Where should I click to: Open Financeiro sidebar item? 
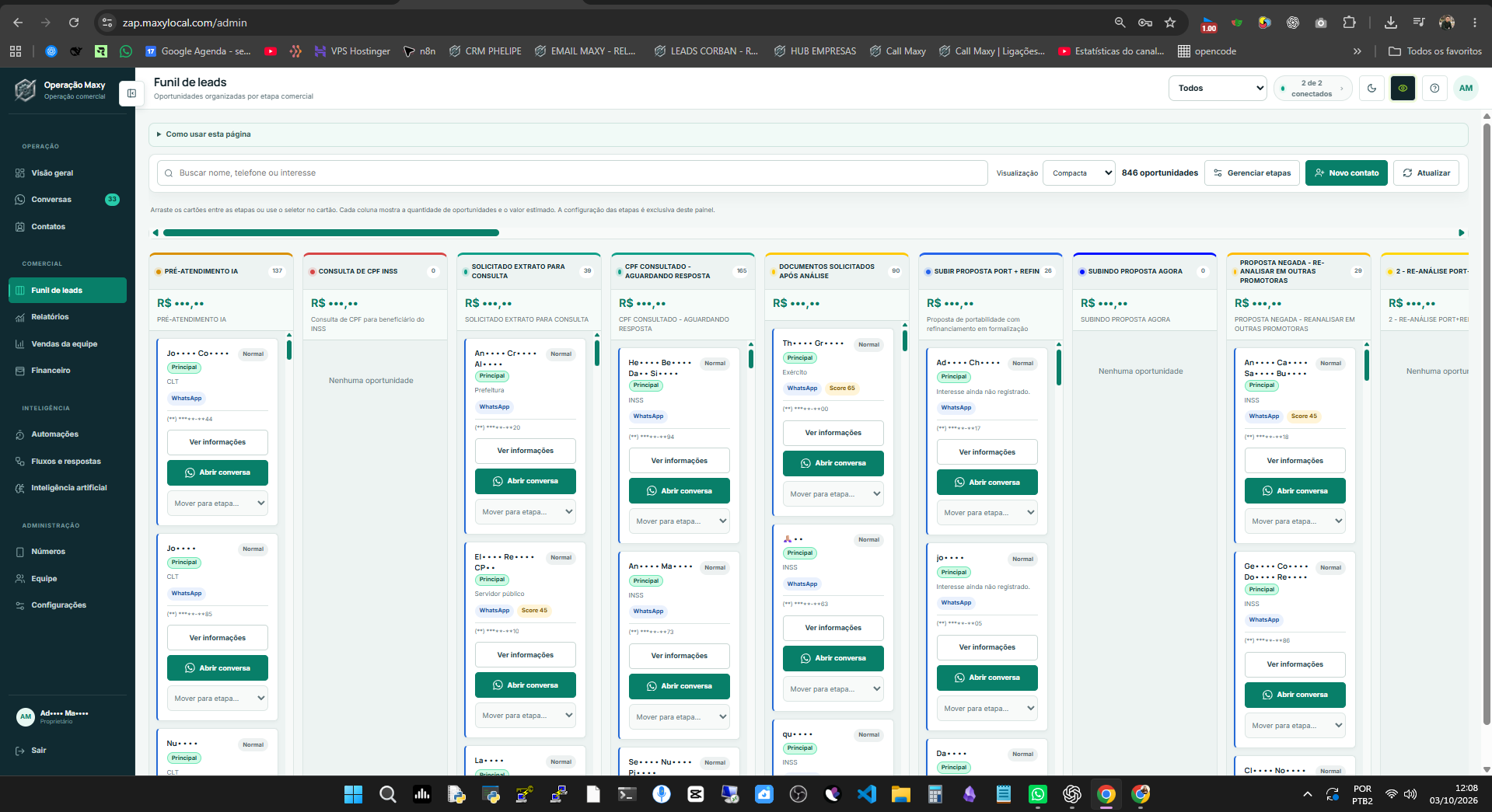(x=67, y=371)
